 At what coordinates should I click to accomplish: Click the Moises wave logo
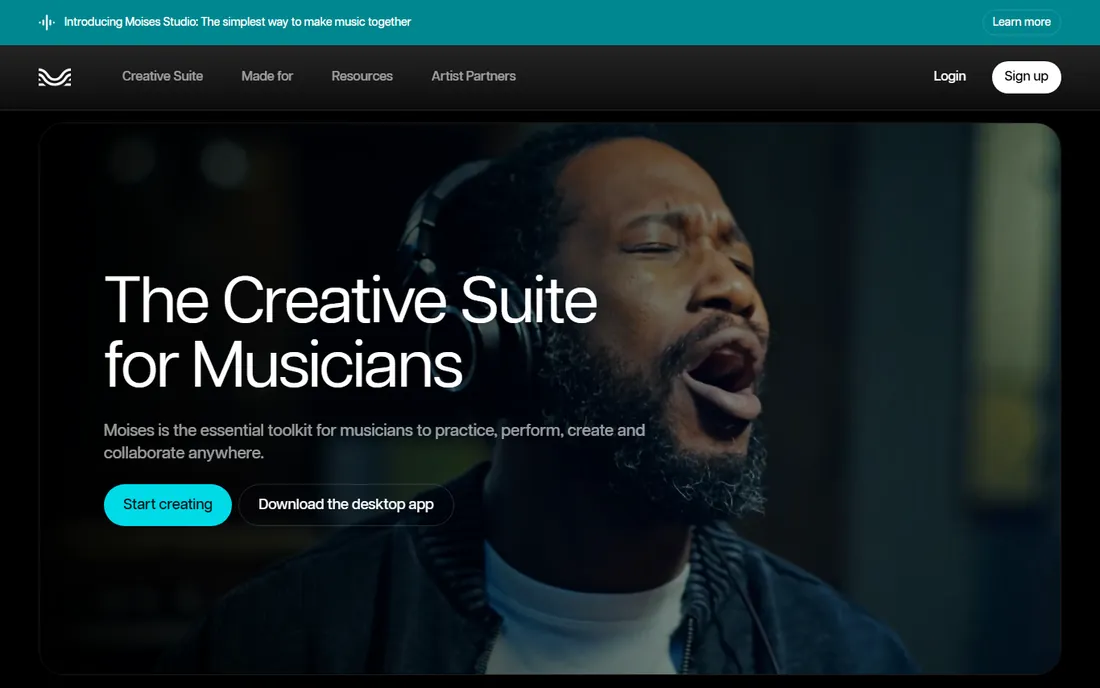[55, 77]
